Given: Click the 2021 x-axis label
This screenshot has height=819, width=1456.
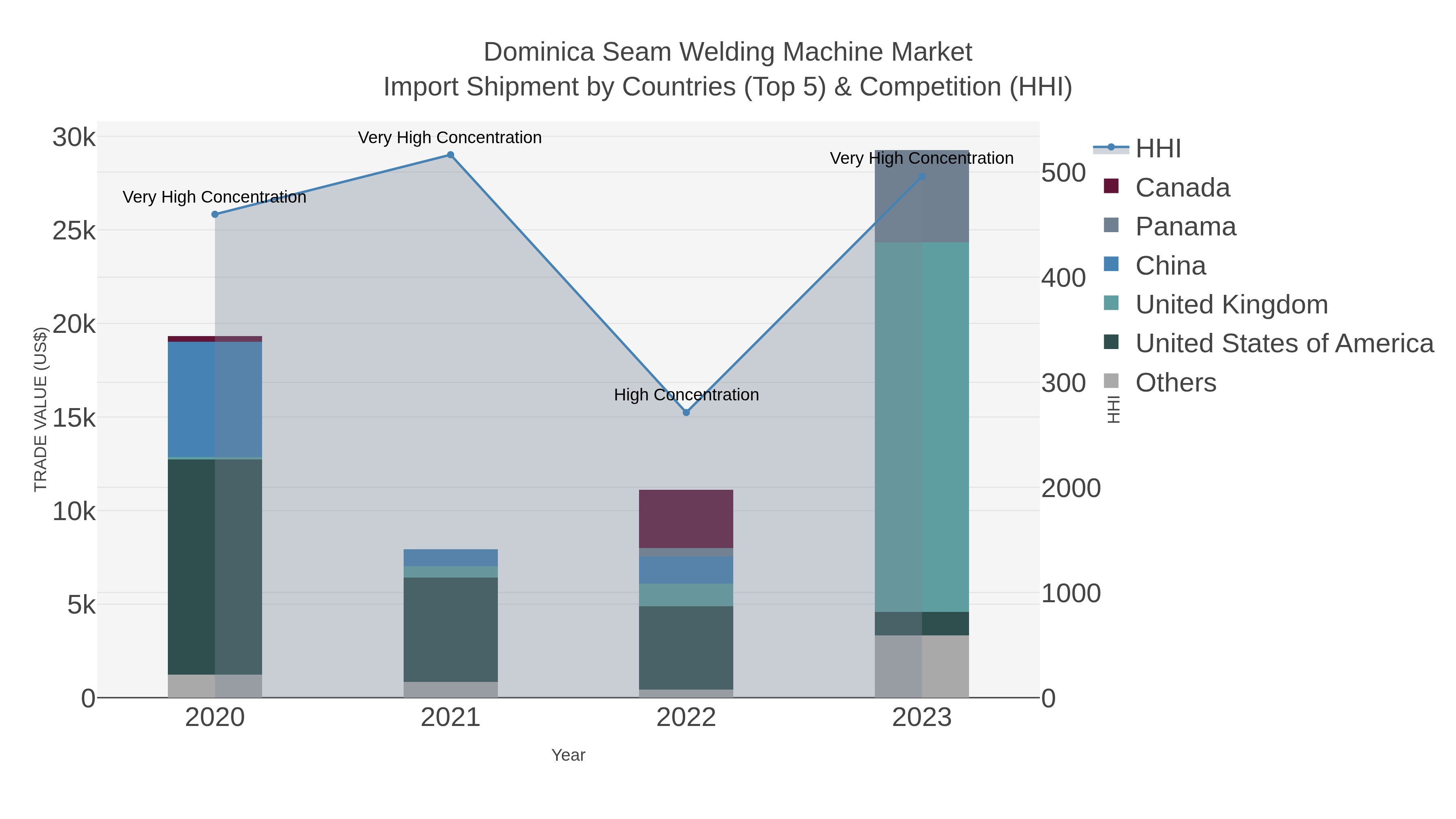Looking at the screenshot, I should pos(451,718).
